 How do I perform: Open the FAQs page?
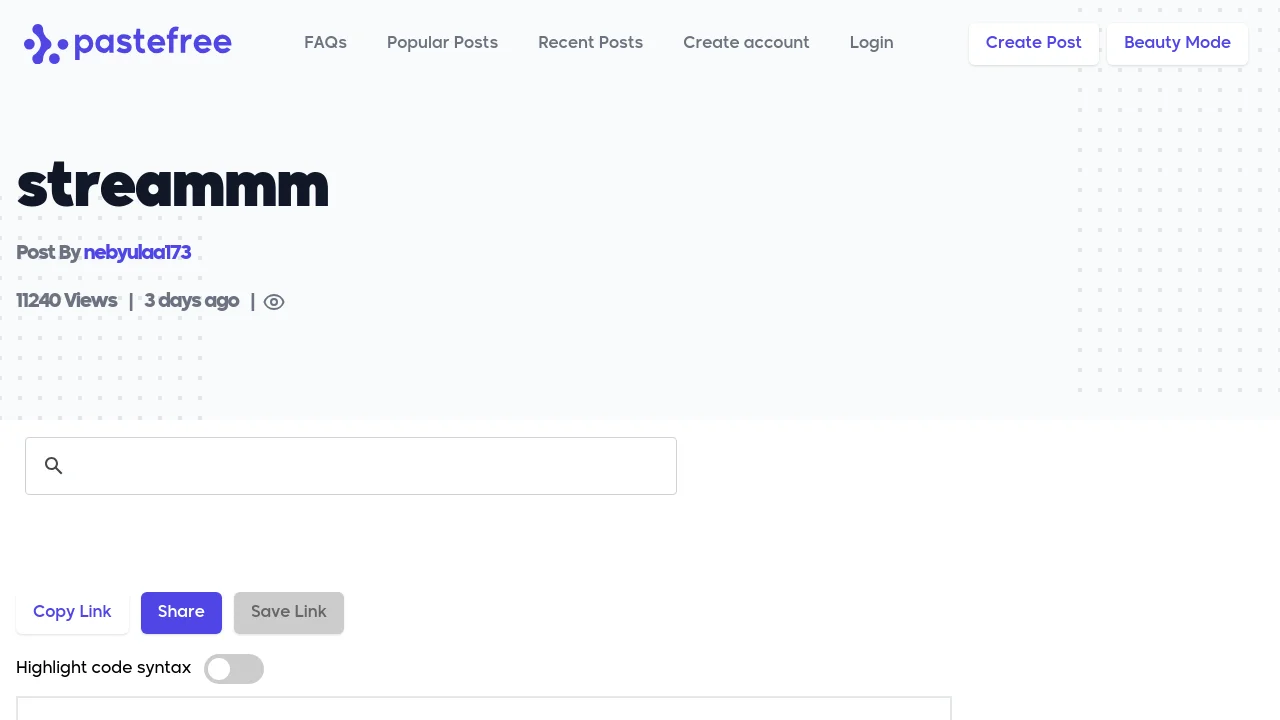[x=325, y=43]
